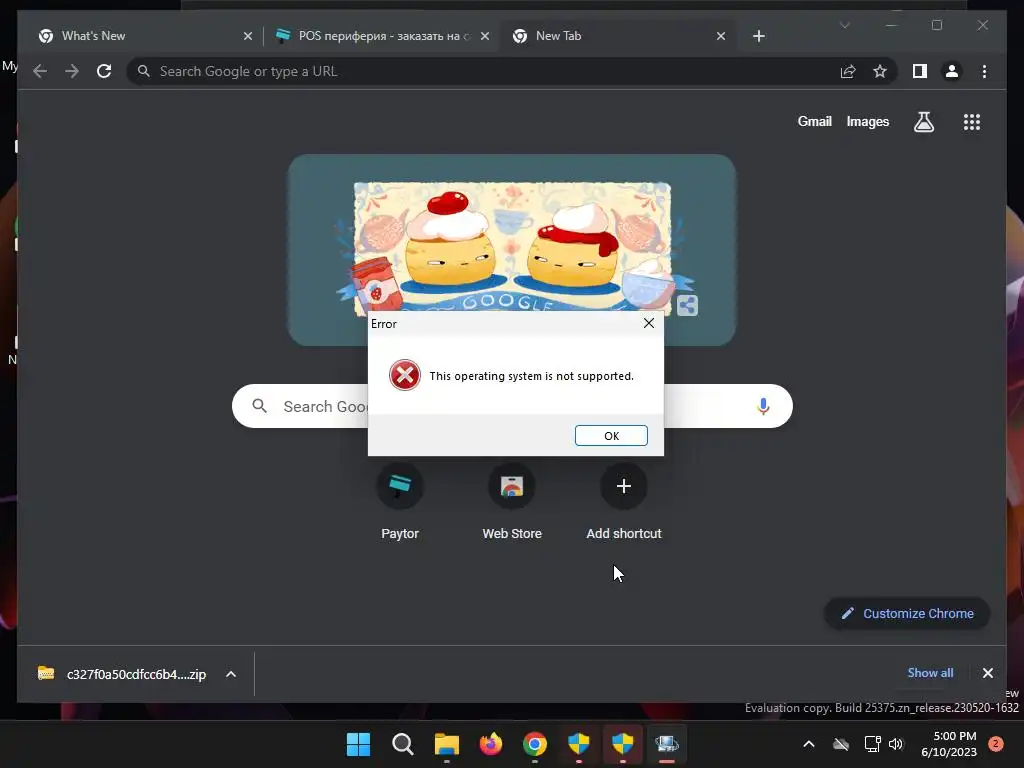Go forward with the forward arrow
Screen dimensions: 1024x768
click(72, 71)
